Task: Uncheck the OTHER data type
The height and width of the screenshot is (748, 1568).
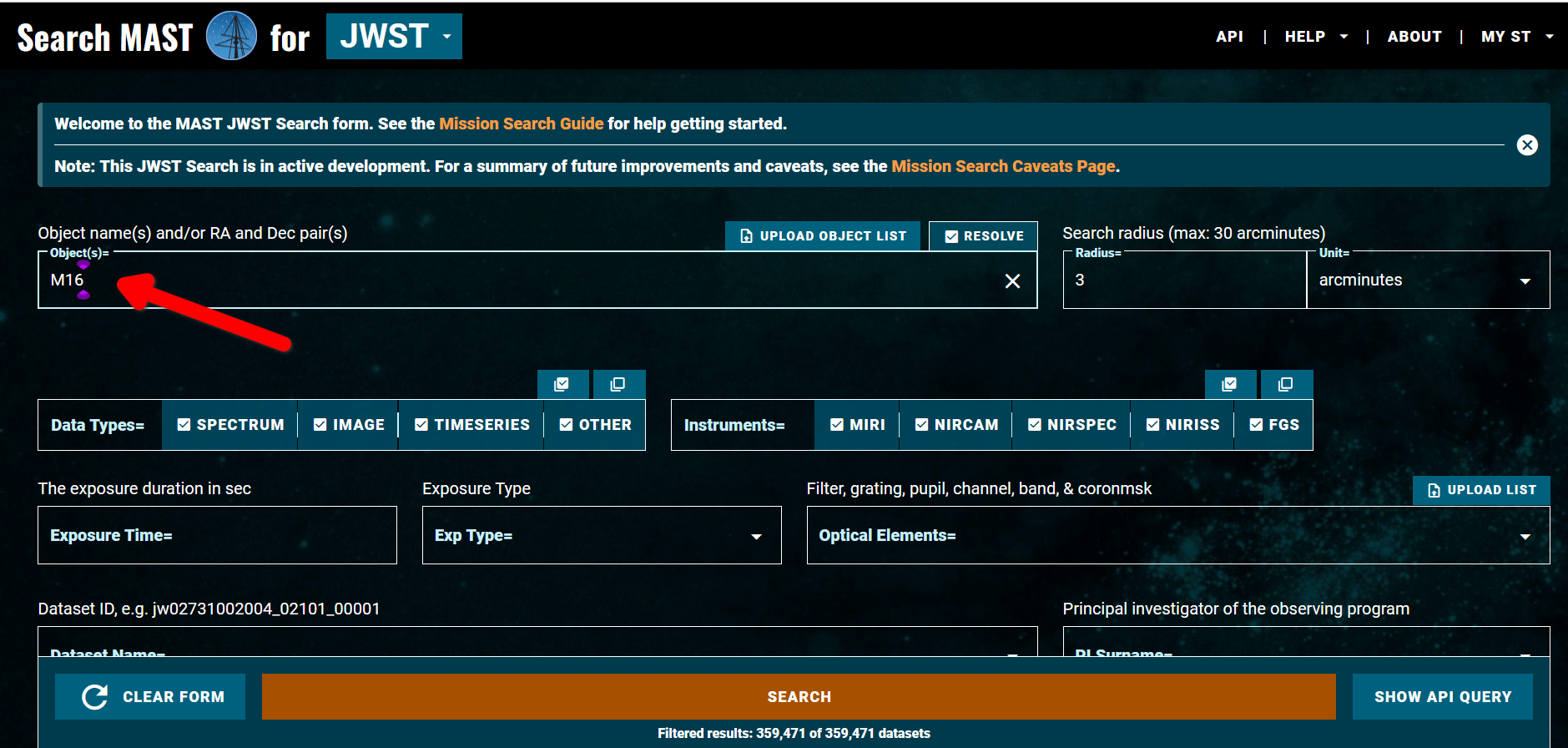Action: point(595,425)
